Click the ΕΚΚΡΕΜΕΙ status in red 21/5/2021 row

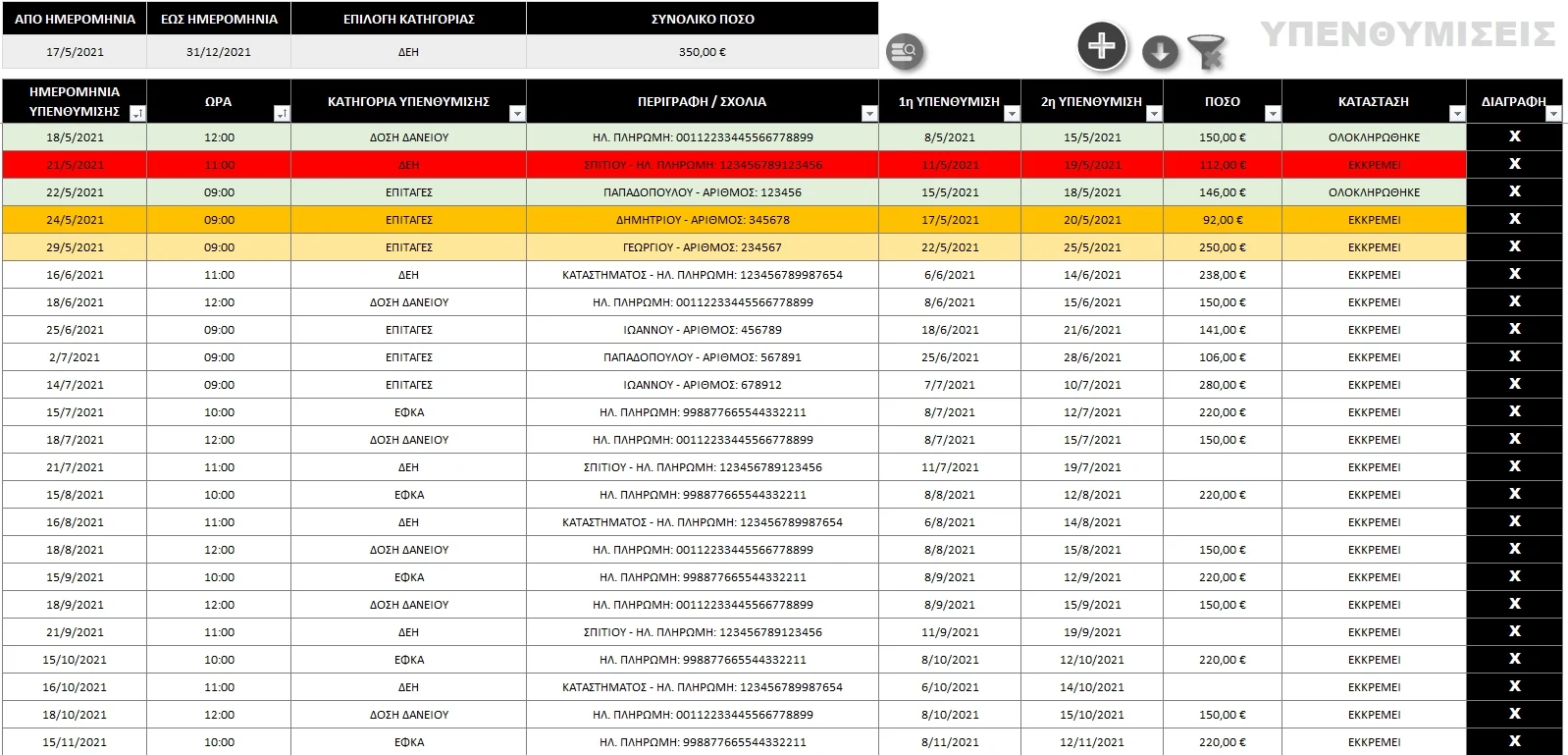(x=1374, y=165)
